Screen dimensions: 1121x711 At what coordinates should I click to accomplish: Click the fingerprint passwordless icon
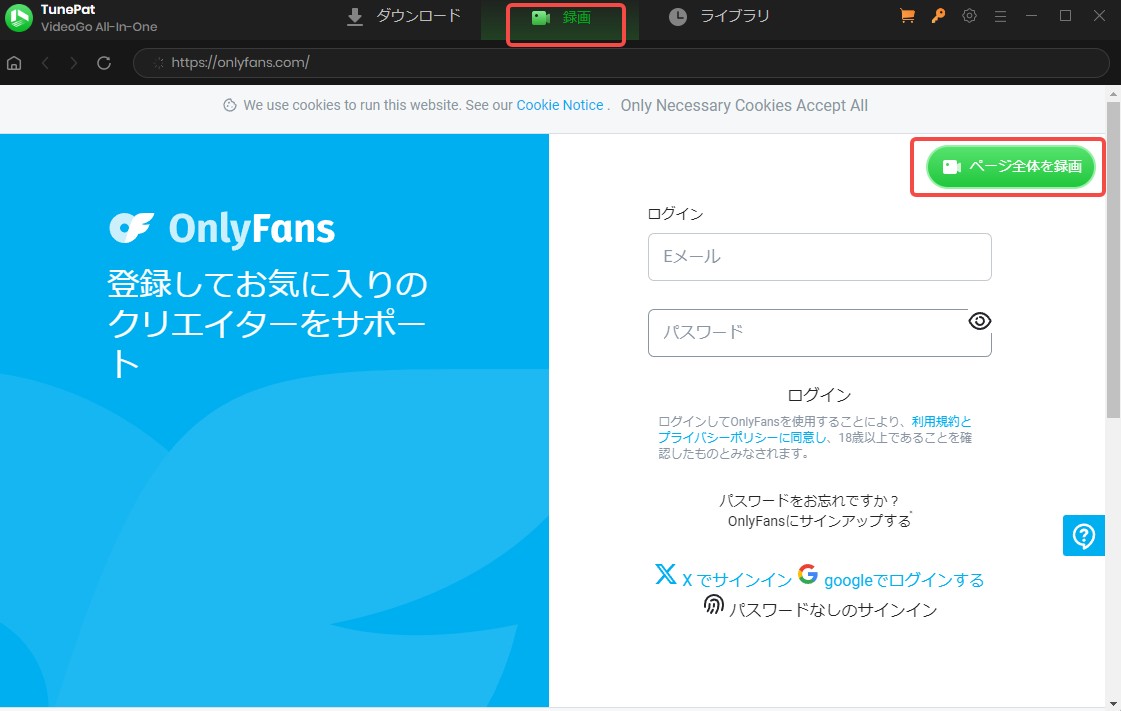(713, 605)
